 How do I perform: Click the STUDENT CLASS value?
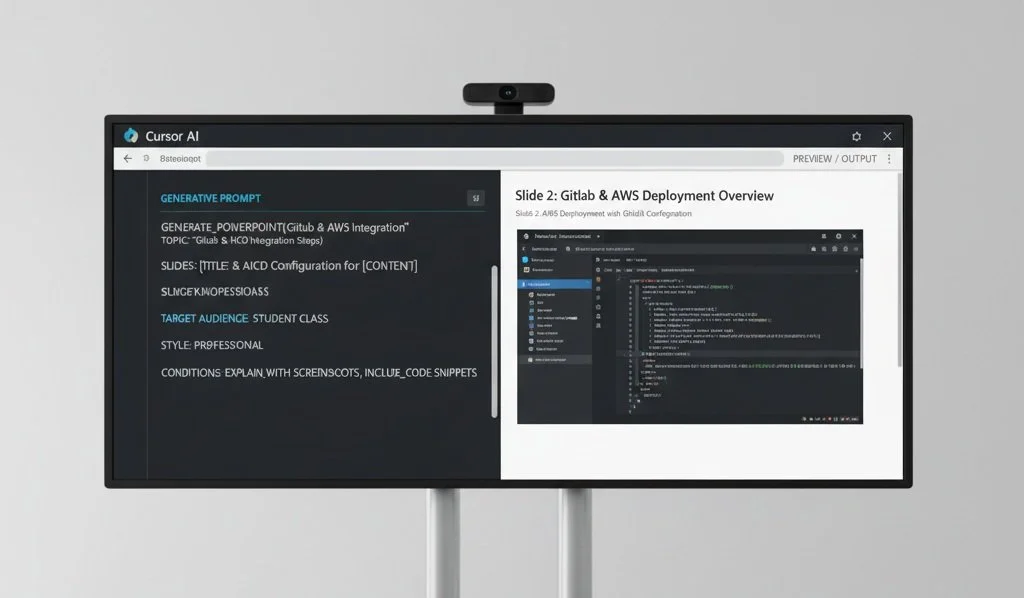click(x=290, y=319)
